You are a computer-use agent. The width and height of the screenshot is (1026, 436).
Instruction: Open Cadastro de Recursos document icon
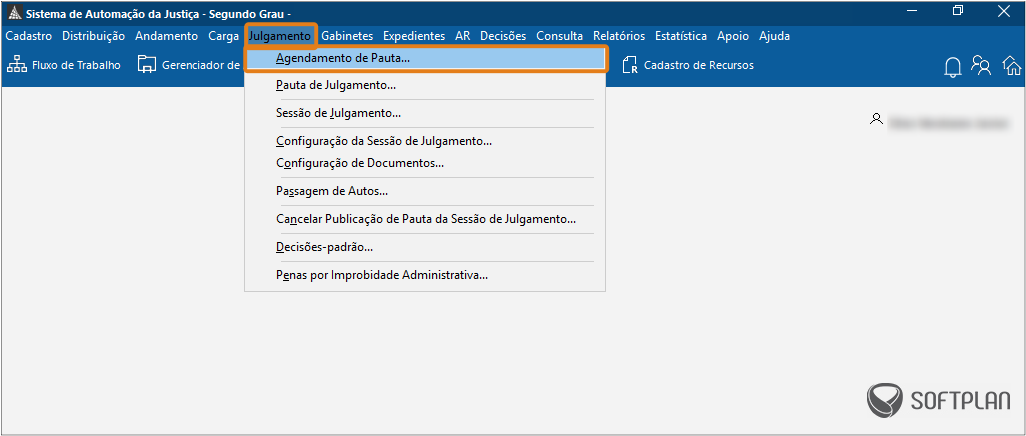(629, 65)
